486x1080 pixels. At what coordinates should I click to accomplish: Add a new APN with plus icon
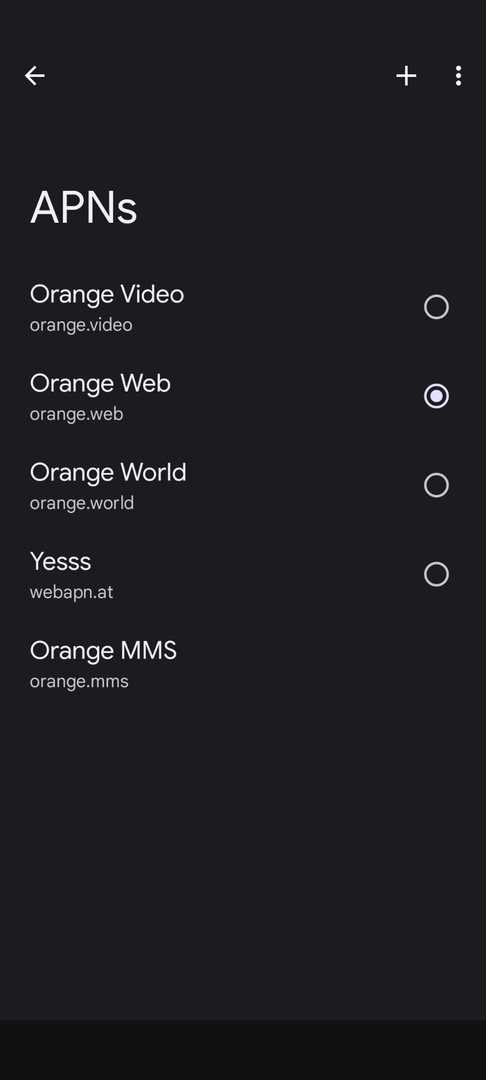[406, 76]
